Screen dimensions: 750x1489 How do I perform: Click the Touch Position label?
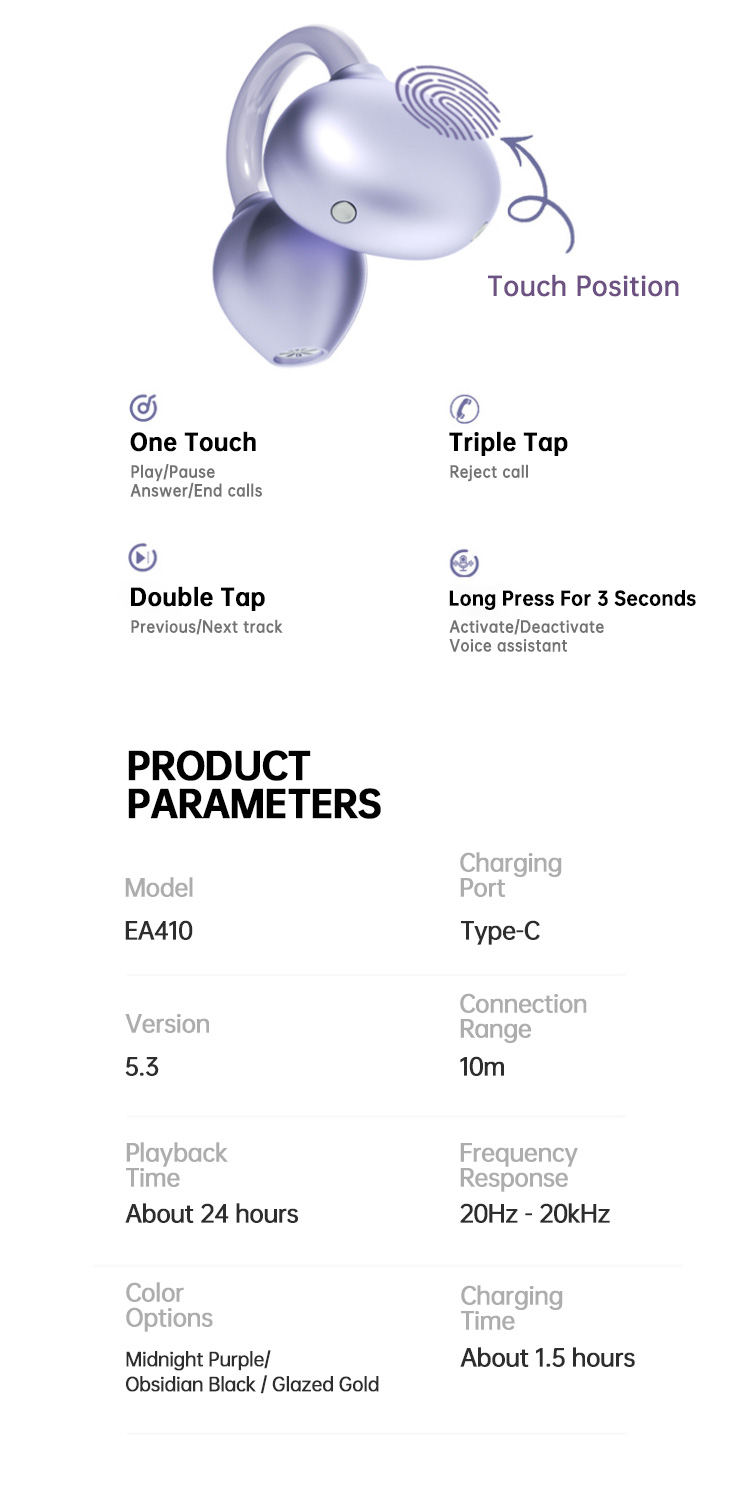(x=583, y=286)
